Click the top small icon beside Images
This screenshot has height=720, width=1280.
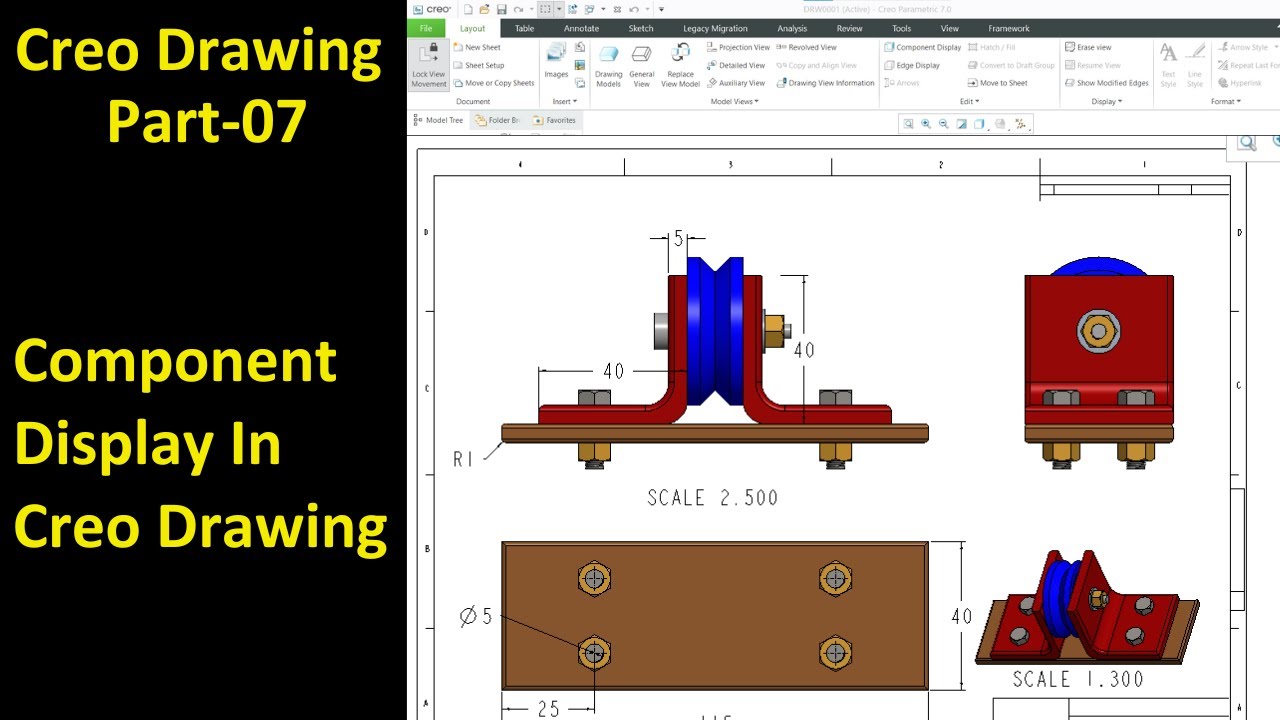tap(580, 47)
